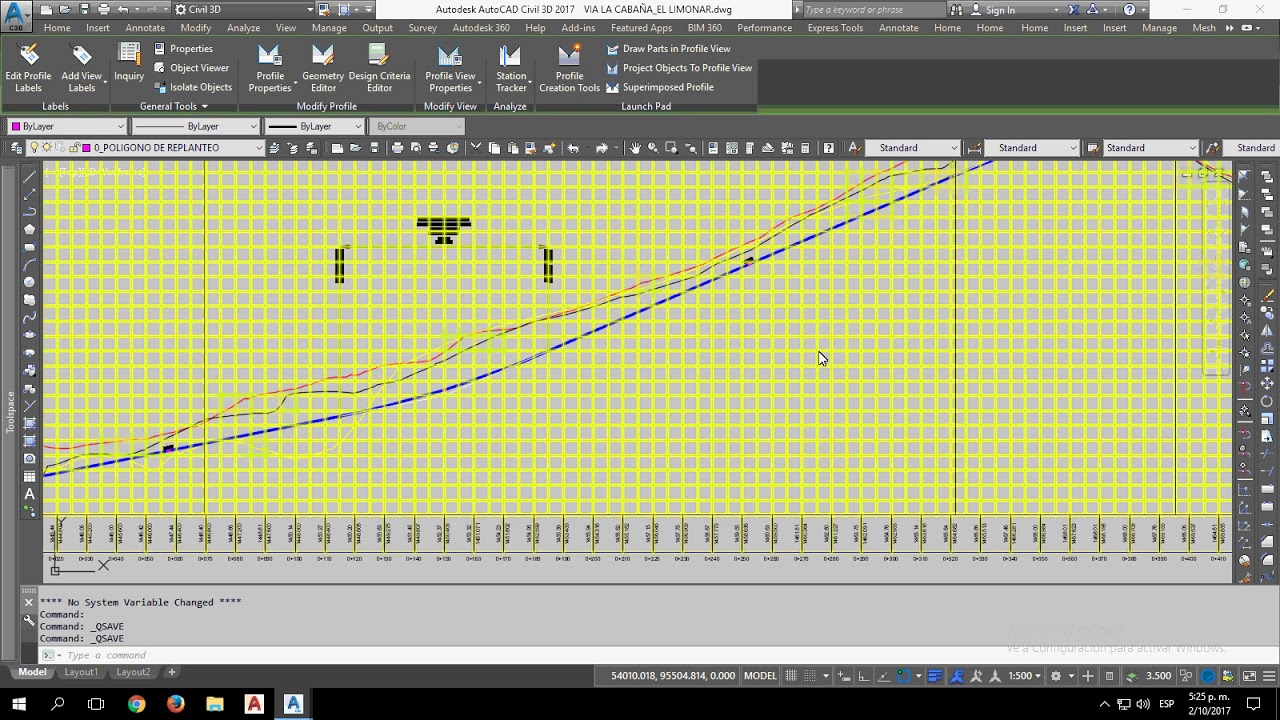Open Edit Profile Labels tool

[x=28, y=68]
